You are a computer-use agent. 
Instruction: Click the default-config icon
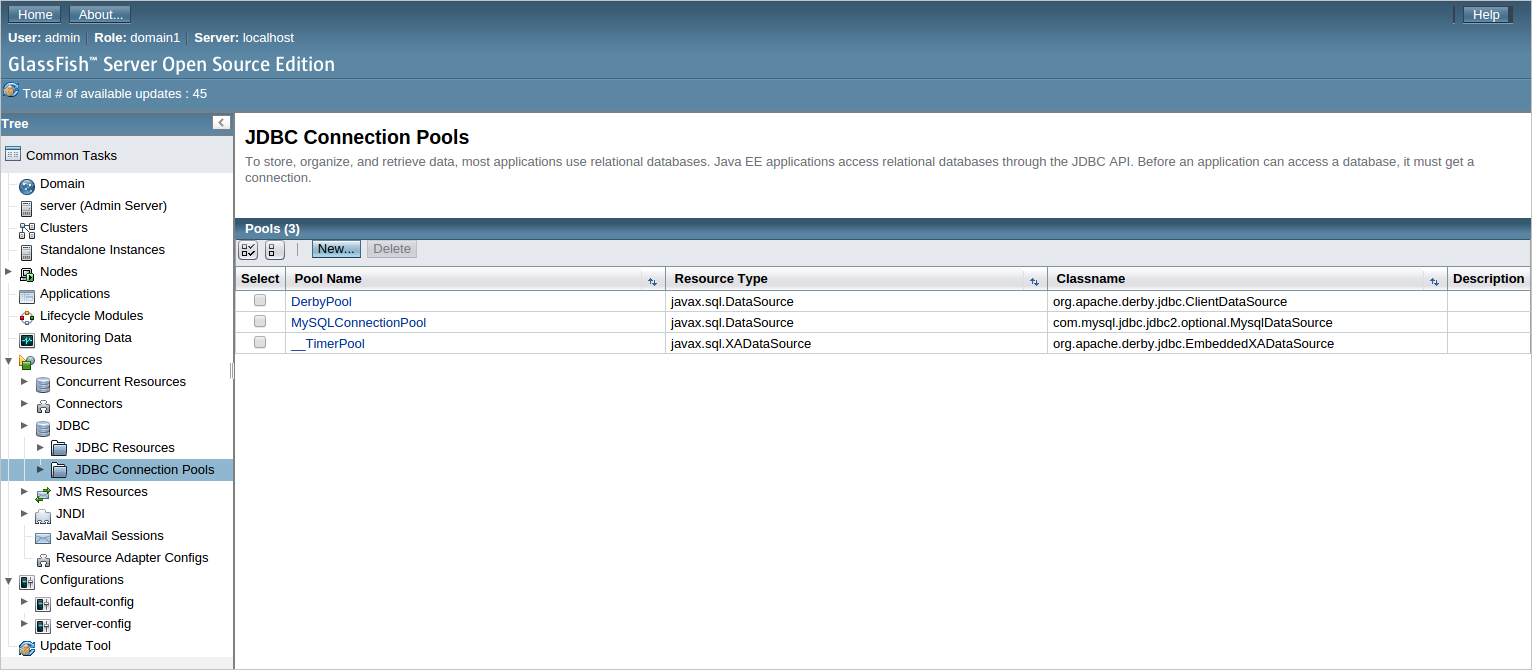(43, 604)
